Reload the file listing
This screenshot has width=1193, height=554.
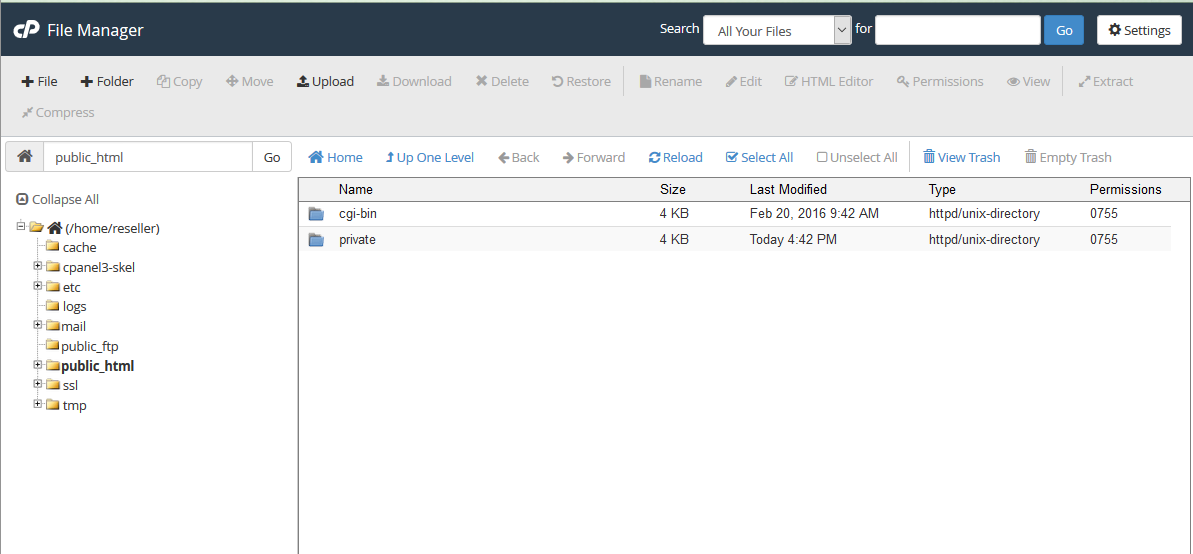click(676, 157)
